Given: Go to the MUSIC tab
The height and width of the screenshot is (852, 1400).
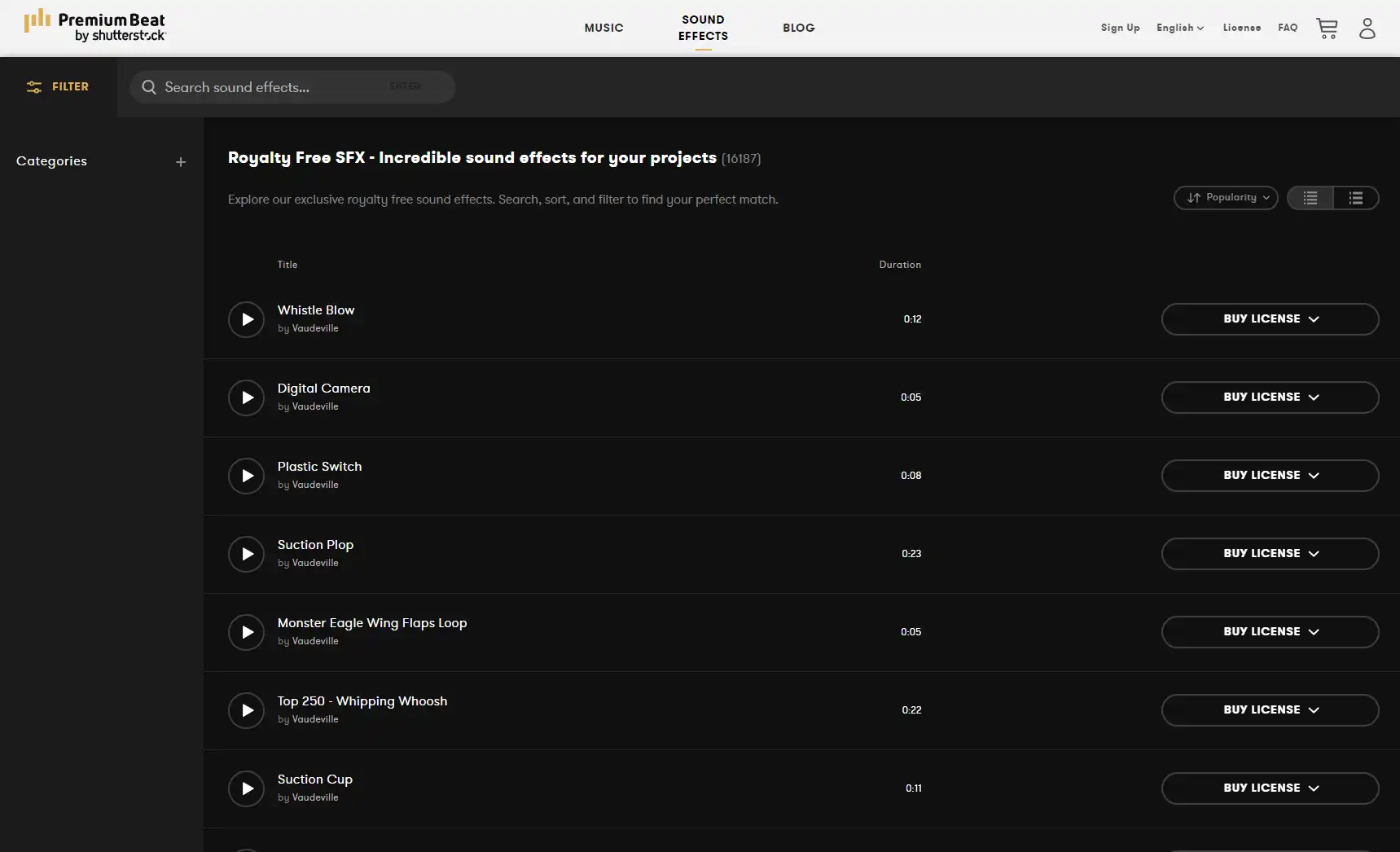Looking at the screenshot, I should 603,28.
